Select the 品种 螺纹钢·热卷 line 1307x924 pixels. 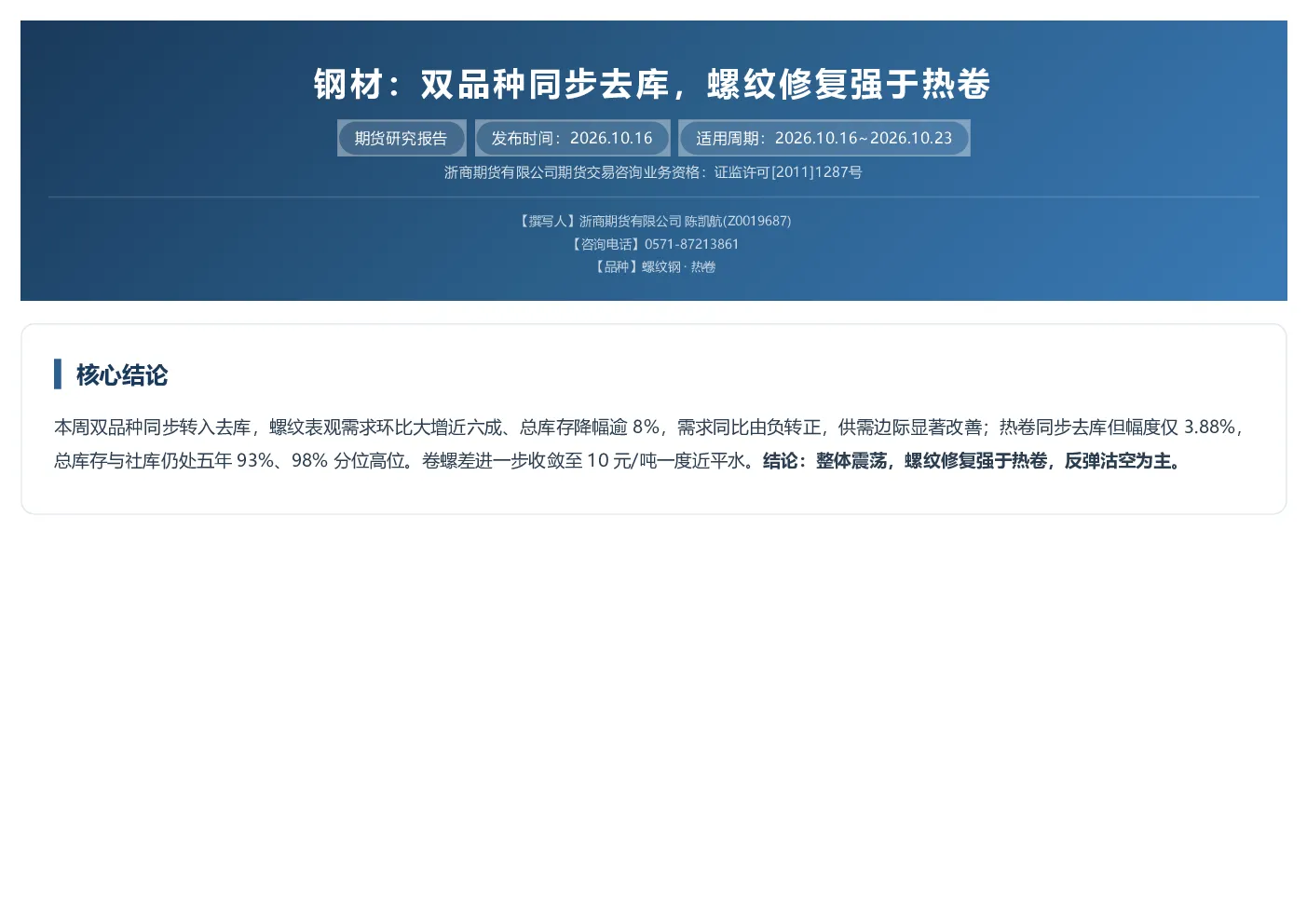653,266
